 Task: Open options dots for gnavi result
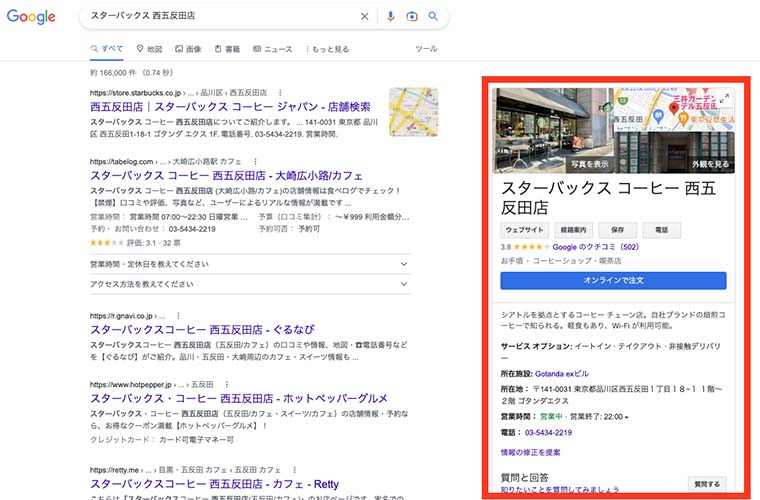(x=178, y=315)
